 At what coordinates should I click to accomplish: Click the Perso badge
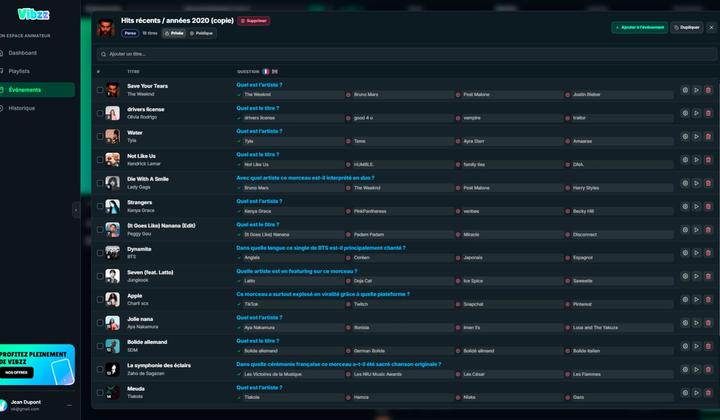[130, 33]
